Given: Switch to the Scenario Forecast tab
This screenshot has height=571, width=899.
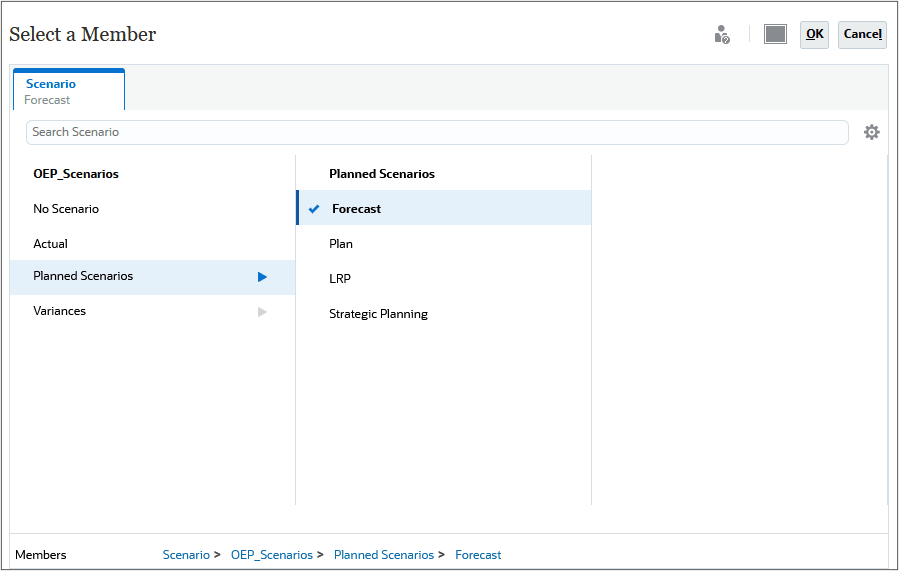Looking at the screenshot, I should pos(69,90).
